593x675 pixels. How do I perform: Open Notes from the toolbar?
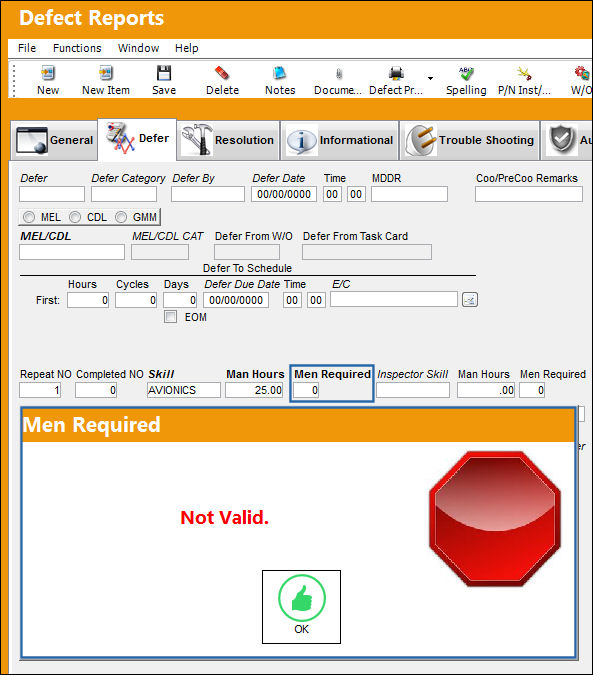280,73
